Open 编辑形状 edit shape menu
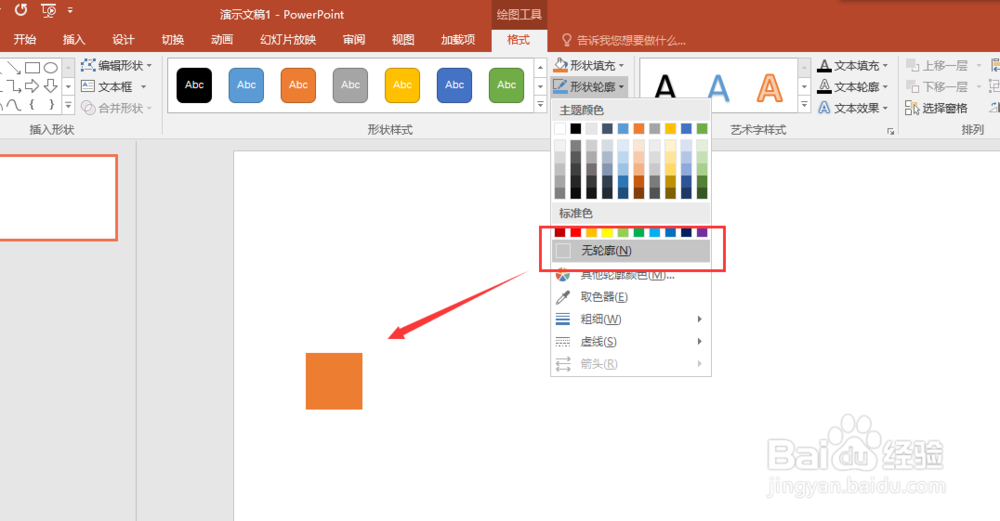This screenshot has height=521, width=1000. pos(117,65)
